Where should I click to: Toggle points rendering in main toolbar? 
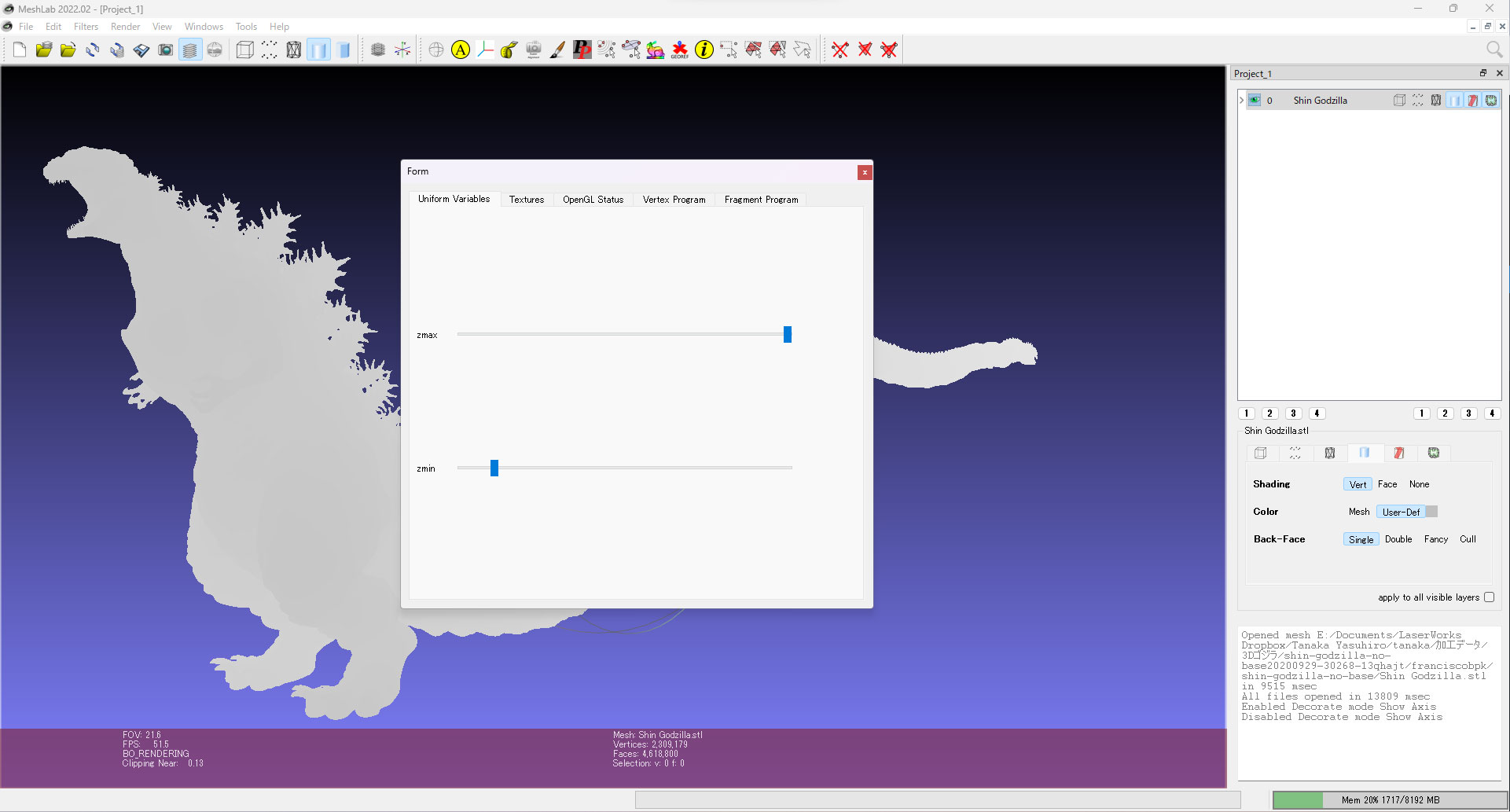tap(270, 50)
